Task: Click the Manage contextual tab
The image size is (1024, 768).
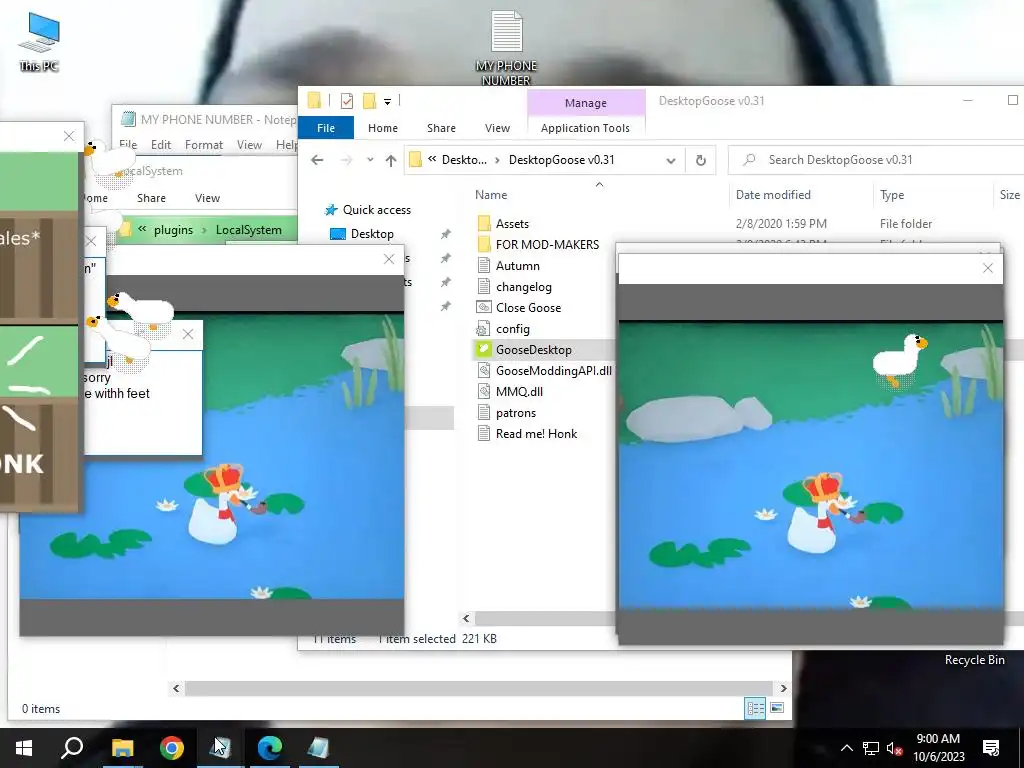Action: point(586,103)
